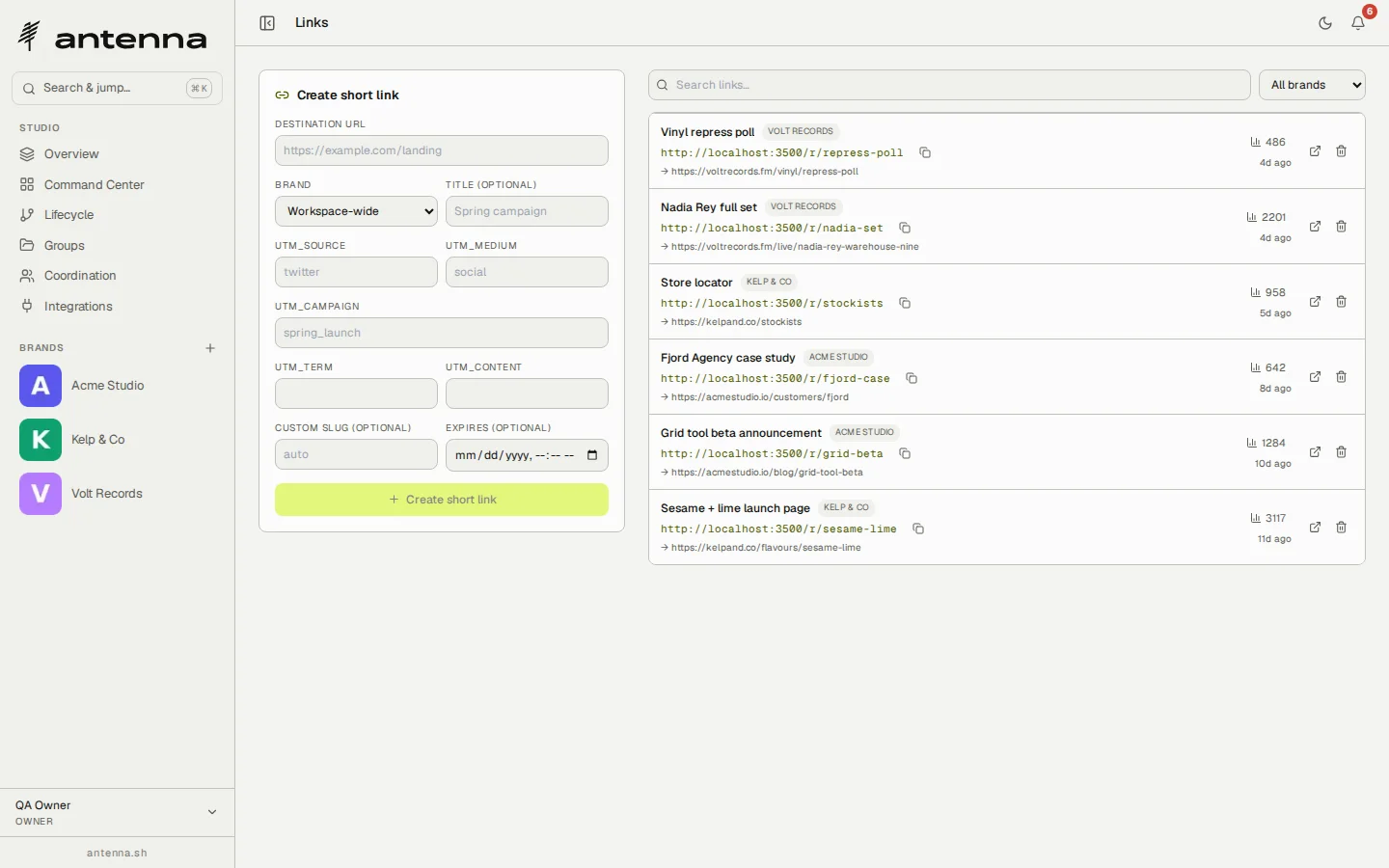
Task: Open Search & jump box
Action: (117, 88)
